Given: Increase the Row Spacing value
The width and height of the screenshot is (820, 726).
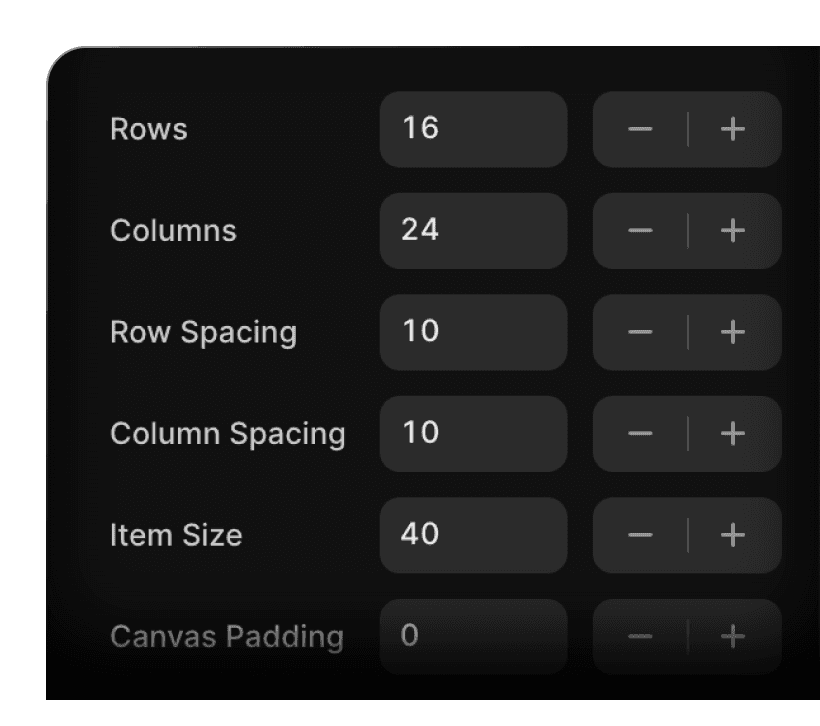Looking at the screenshot, I should click(732, 332).
